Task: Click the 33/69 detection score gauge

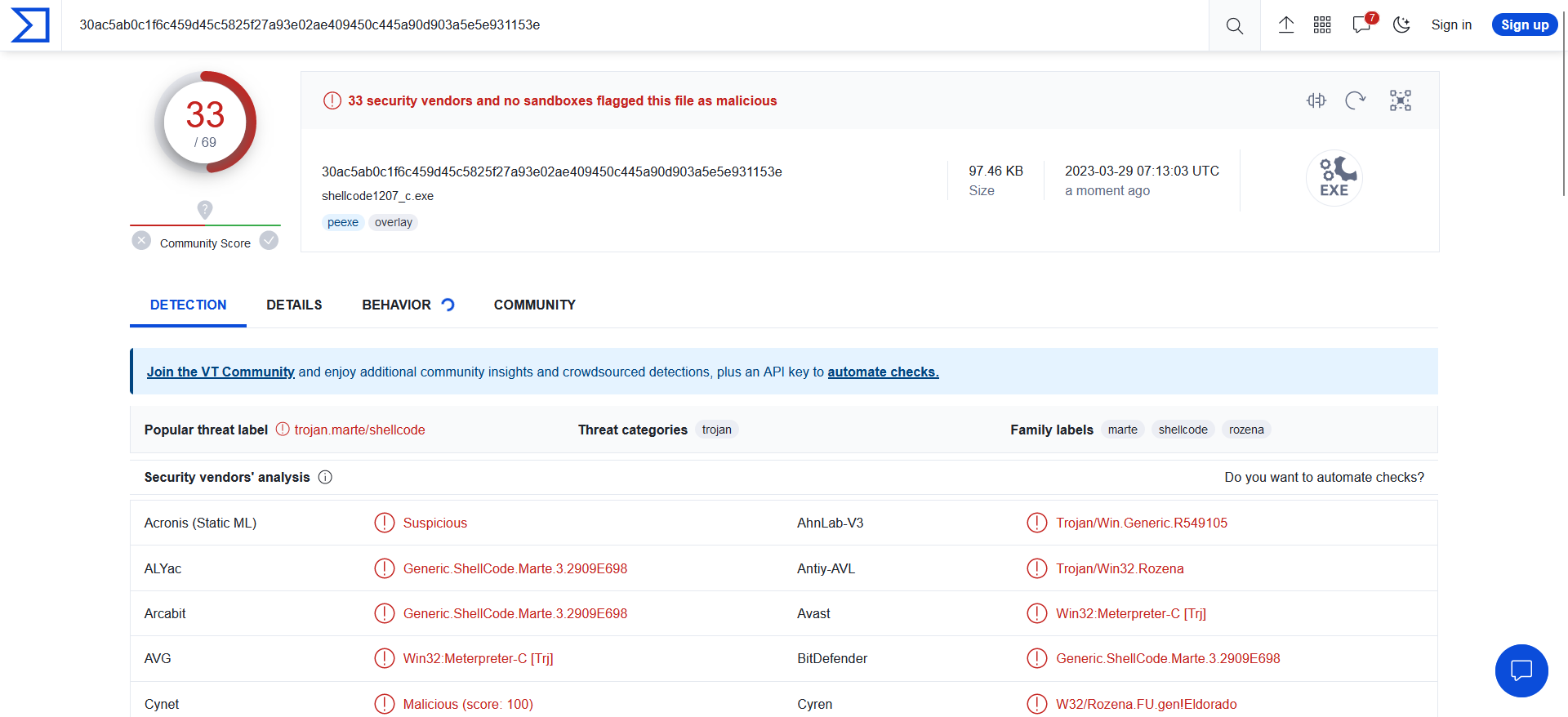Action: [x=205, y=122]
